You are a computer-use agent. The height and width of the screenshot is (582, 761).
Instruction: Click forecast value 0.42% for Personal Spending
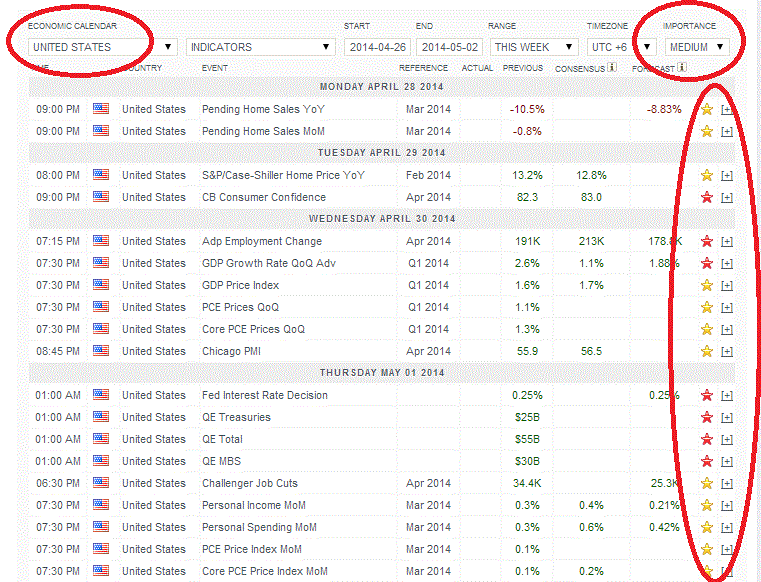pos(664,527)
